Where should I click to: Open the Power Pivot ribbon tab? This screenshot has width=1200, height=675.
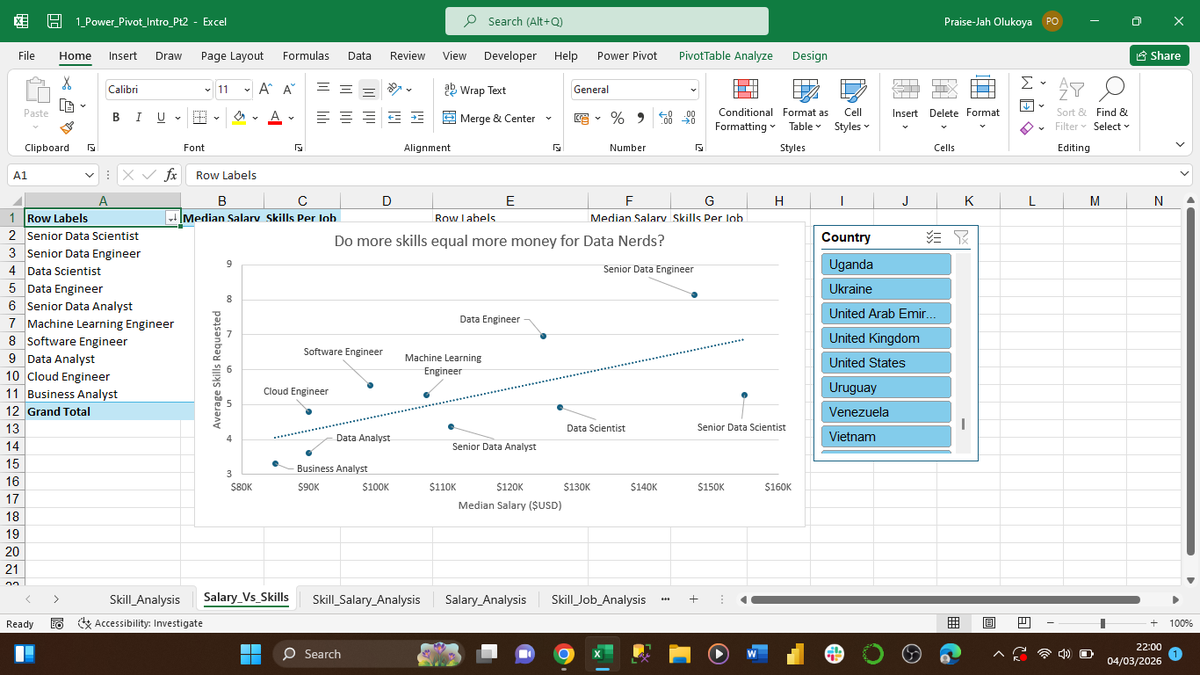pos(627,56)
